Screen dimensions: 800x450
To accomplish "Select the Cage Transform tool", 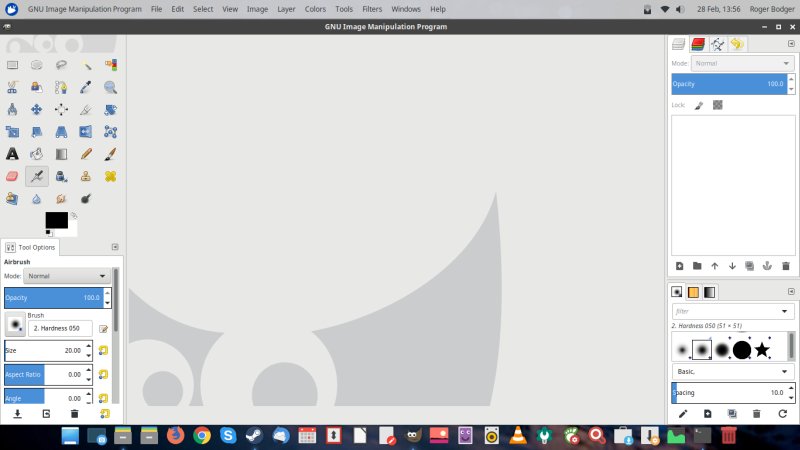I will click(110, 132).
